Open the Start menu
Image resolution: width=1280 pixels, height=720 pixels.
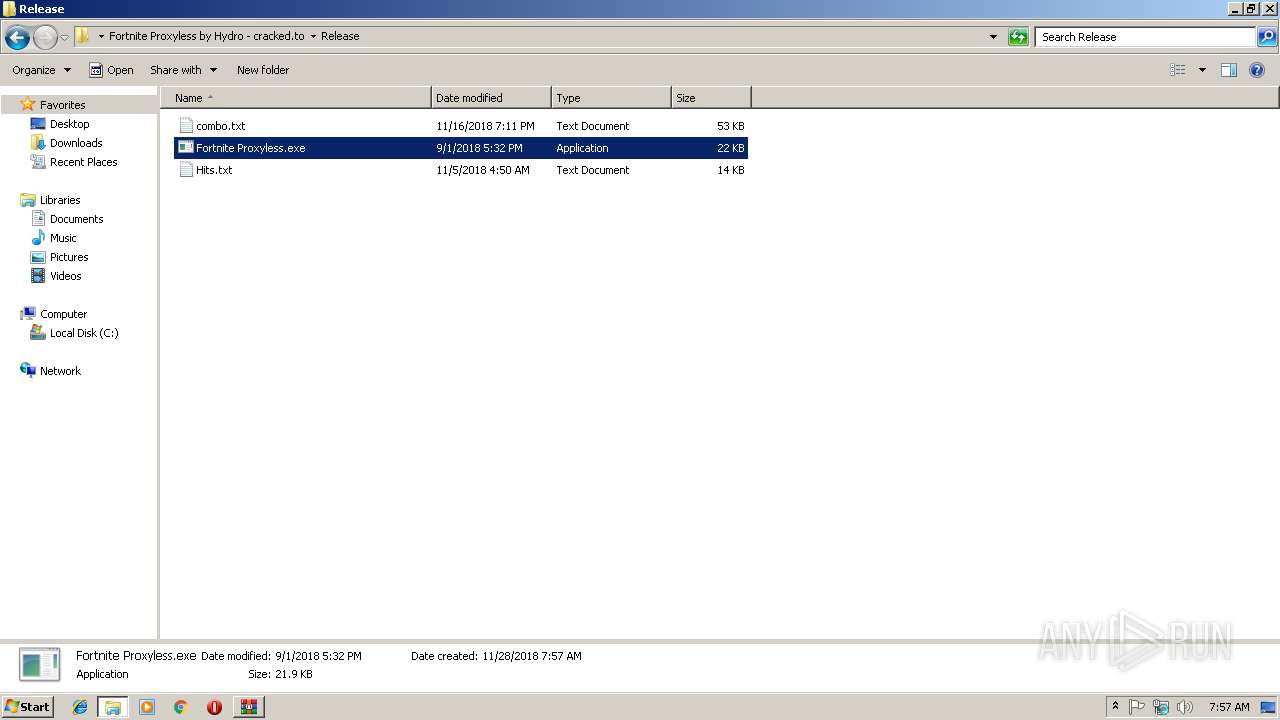27,707
